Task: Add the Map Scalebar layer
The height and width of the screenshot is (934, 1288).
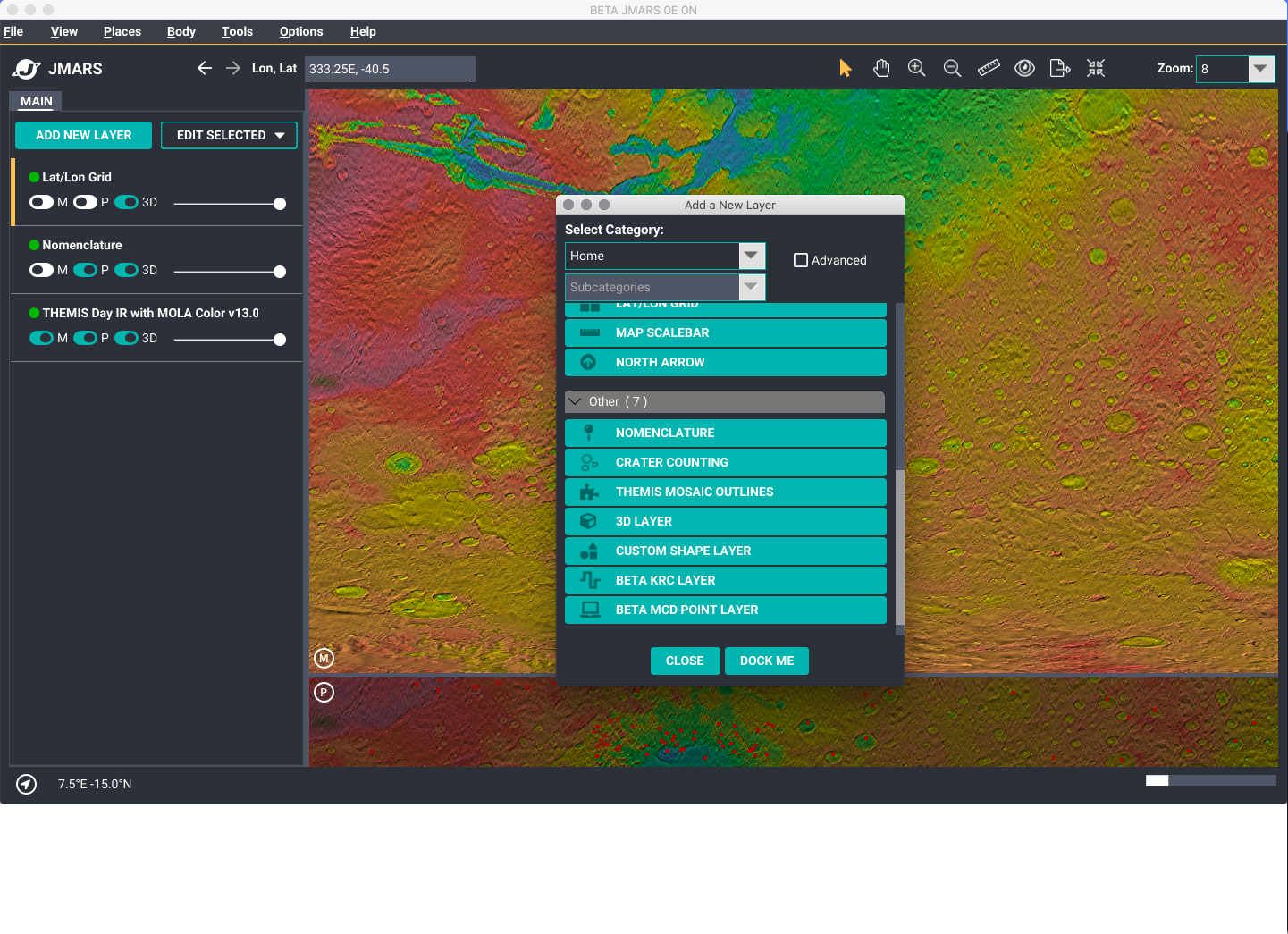Action: point(725,332)
